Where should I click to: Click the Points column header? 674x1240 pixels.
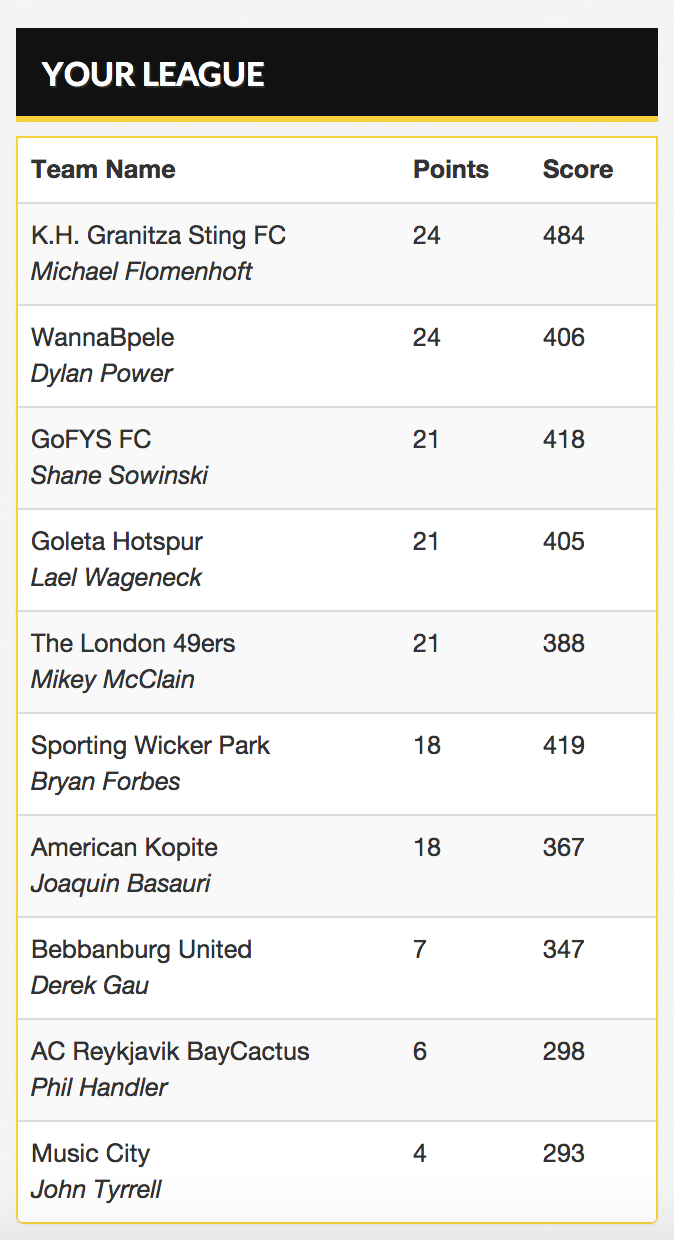[451, 170]
